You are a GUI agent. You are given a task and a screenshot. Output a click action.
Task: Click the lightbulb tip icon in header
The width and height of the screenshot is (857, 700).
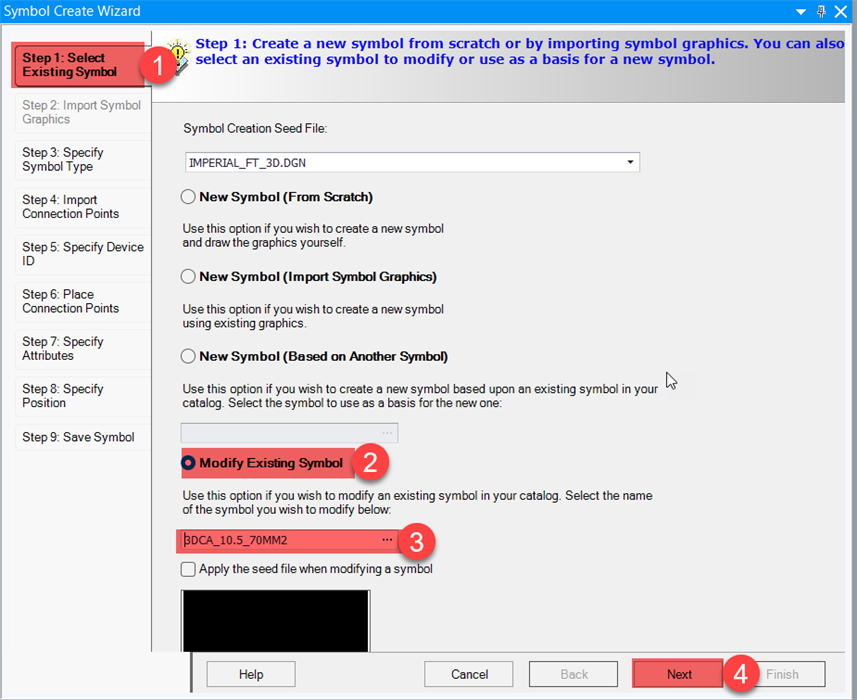(178, 56)
